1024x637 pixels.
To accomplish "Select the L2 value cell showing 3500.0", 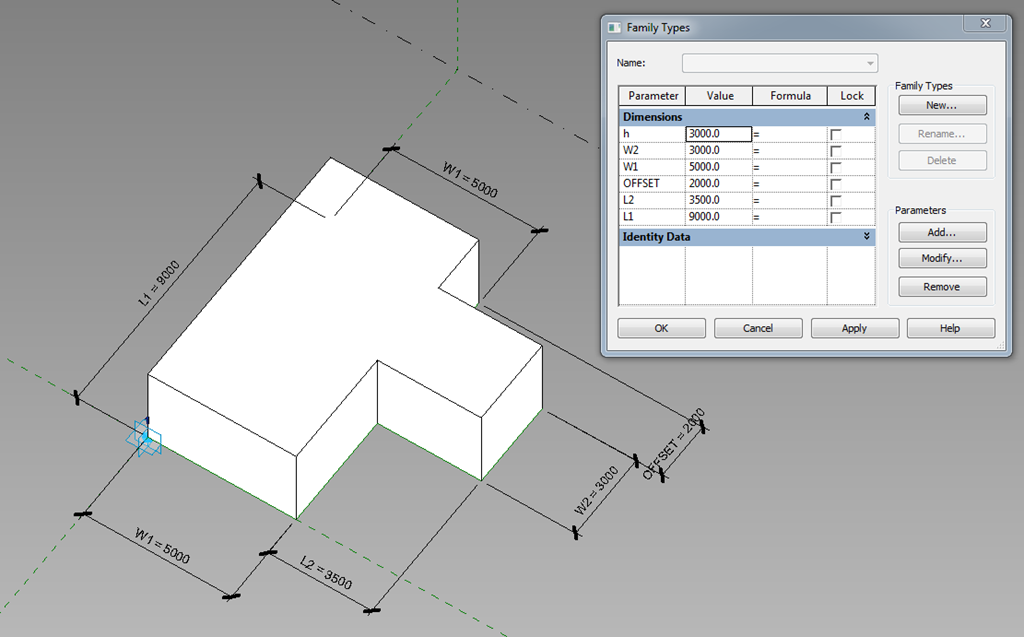I will (718, 200).
